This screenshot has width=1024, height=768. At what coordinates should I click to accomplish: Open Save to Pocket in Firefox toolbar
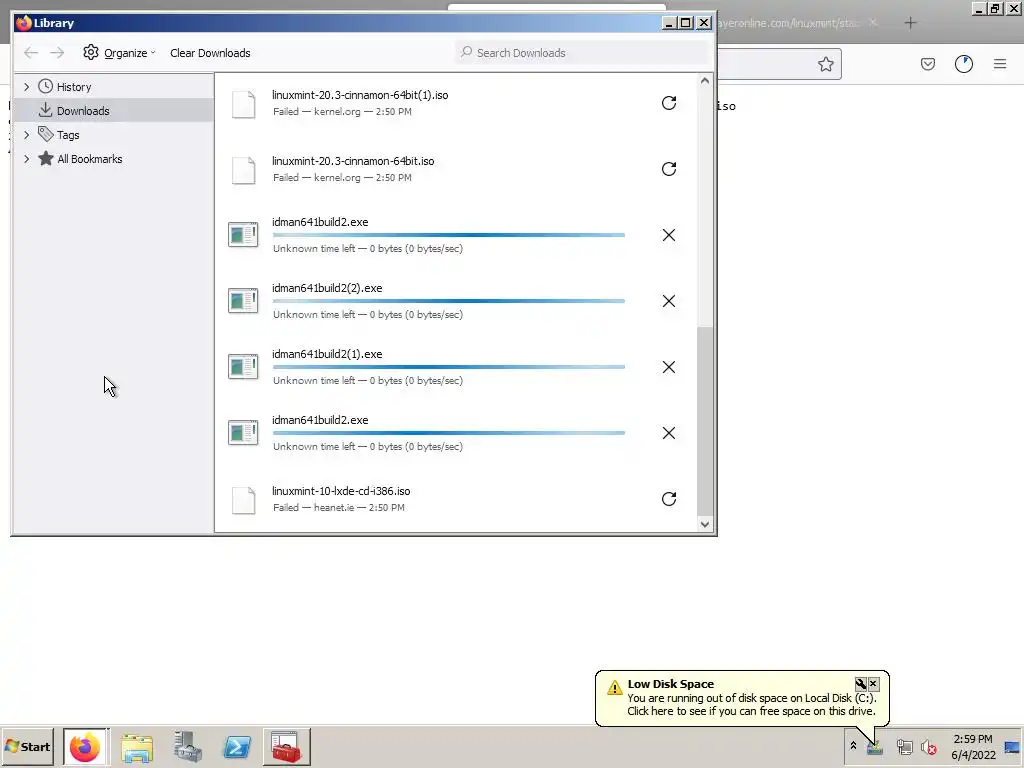tap(928, 64)
